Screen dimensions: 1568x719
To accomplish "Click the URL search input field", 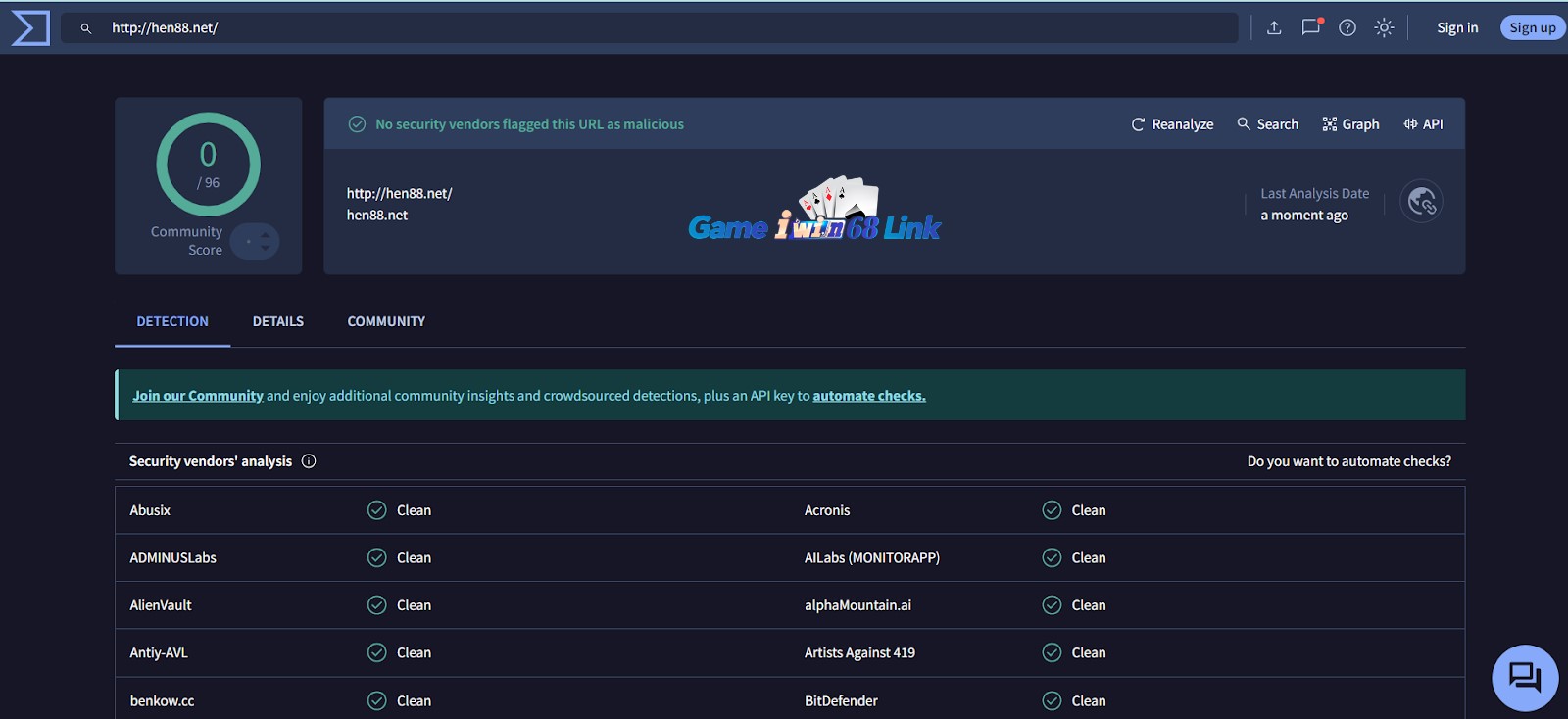I will (647, 27).
